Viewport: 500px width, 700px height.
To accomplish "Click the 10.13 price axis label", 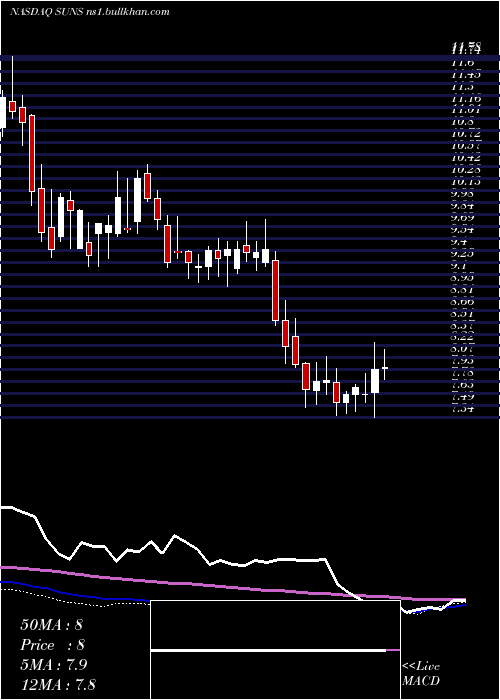I will (466, 182).
